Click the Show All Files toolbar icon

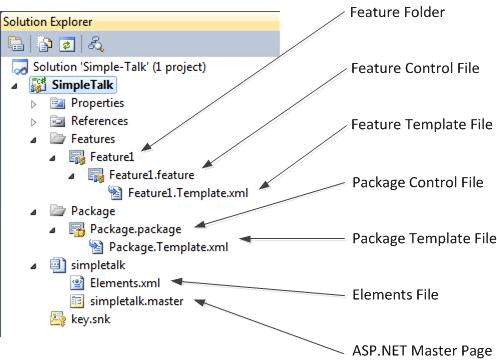tap(45, 44)
